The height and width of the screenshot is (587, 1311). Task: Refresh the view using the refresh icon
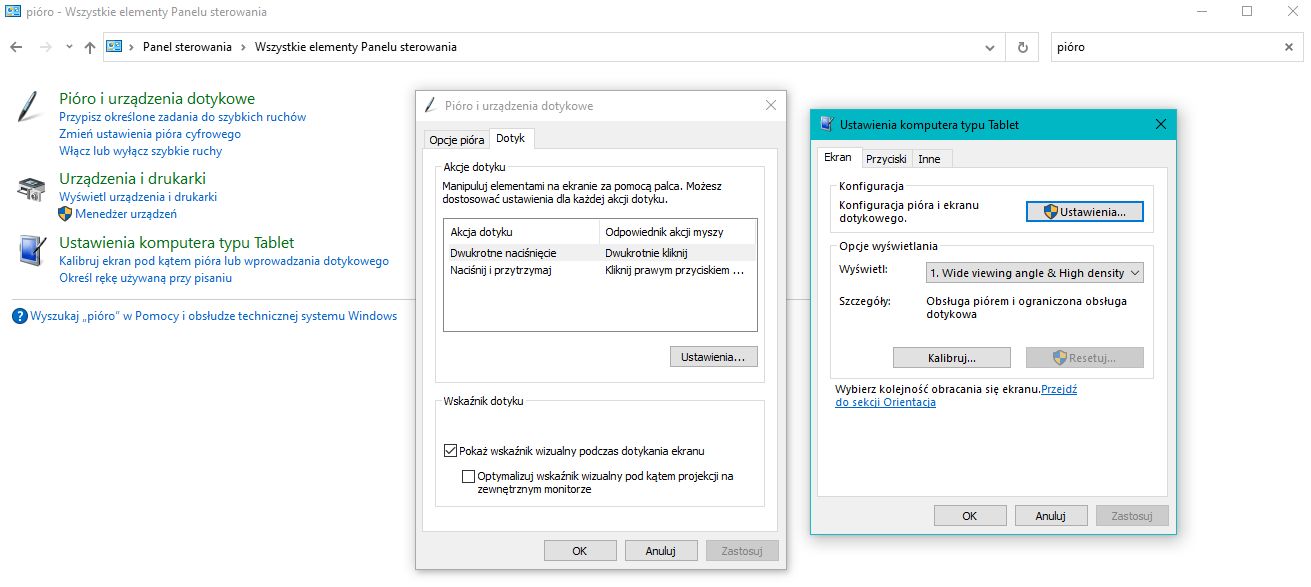point(1022,46)
